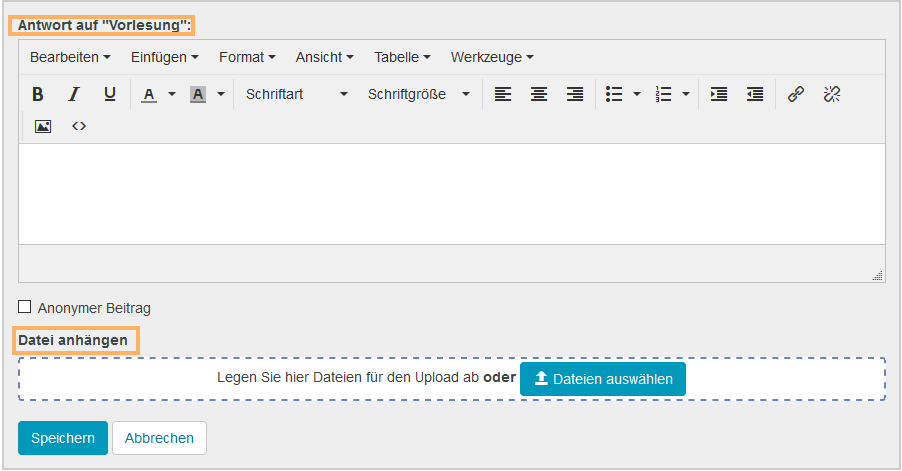The width and height of the screenshot is (902, 471).
Task: Apply text color with the A icon
Action: 149,94
